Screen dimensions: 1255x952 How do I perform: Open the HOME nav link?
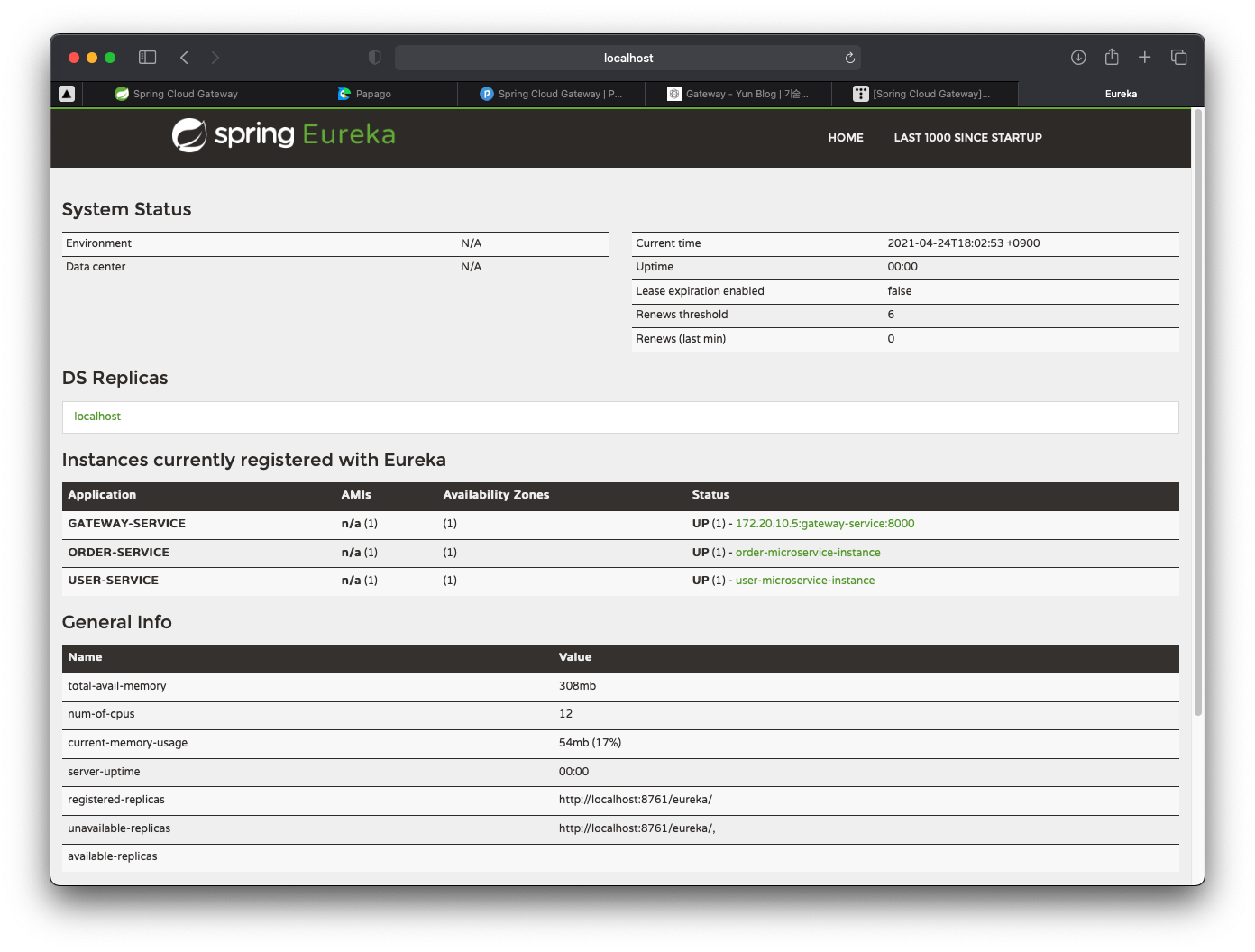tap(846, 138)
